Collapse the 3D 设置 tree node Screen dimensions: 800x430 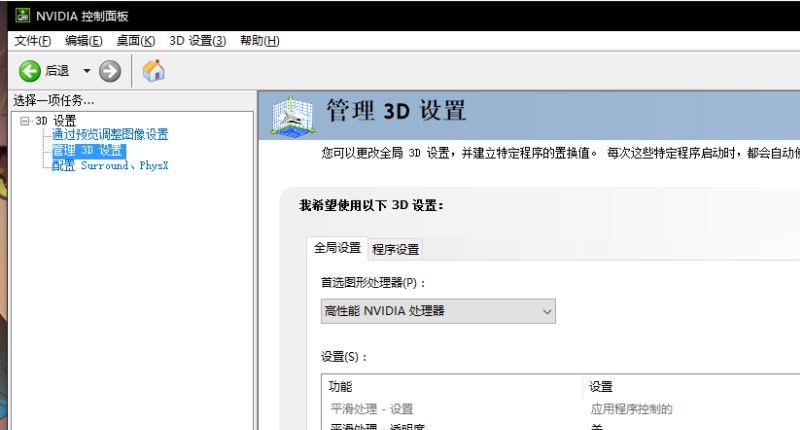click(24, 121)
